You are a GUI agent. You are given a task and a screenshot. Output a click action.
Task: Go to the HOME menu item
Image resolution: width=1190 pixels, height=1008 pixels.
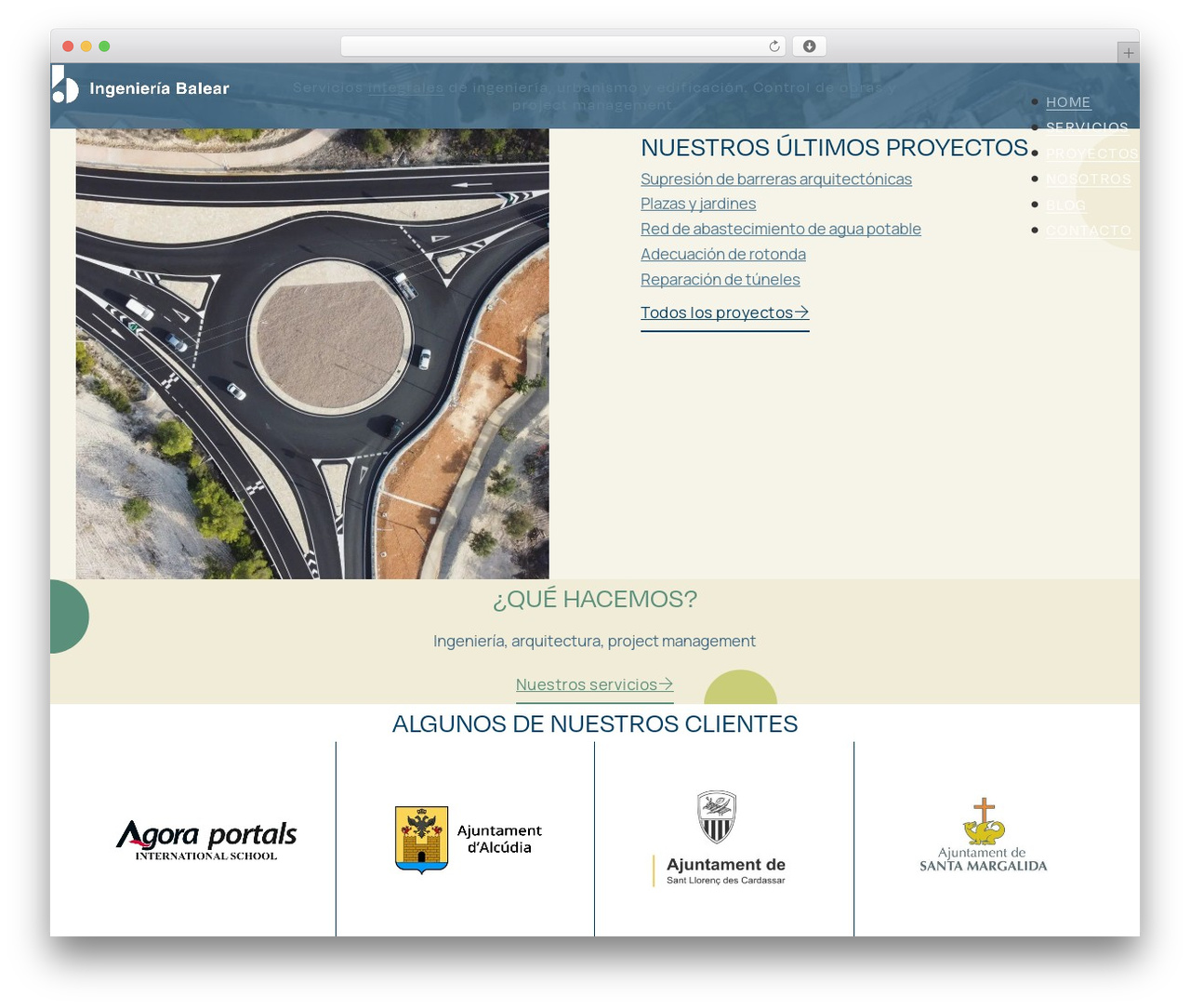coord(1068,102)
